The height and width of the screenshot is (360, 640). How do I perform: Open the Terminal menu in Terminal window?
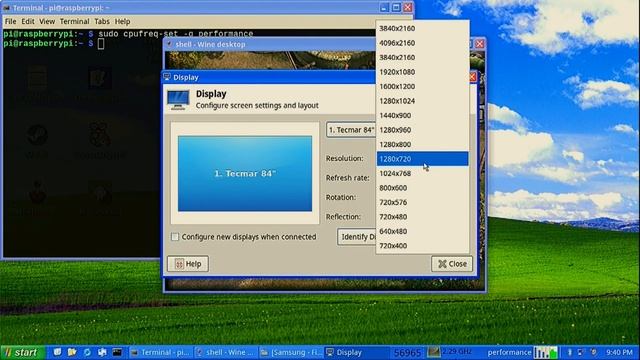click(74, 21)
